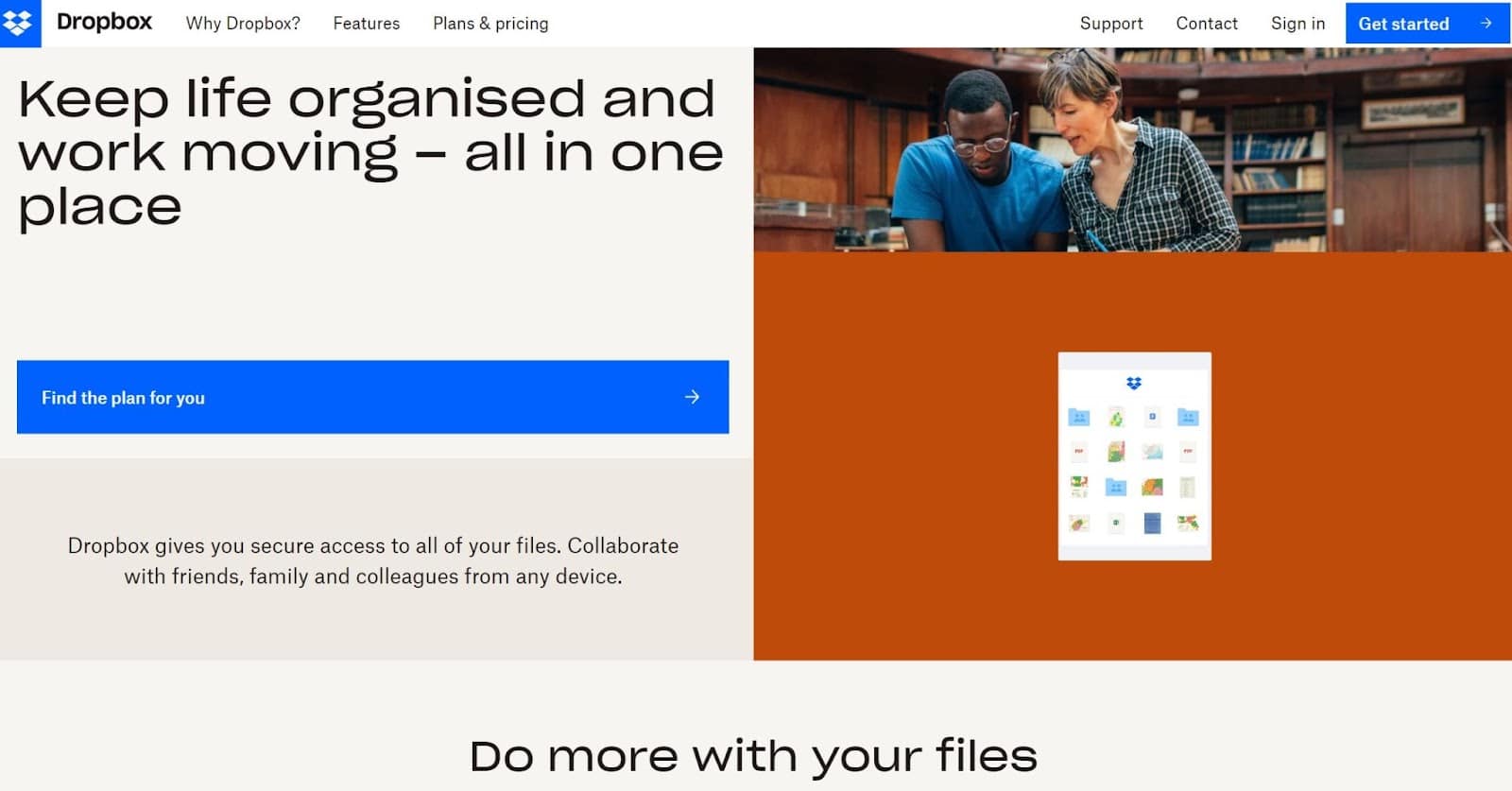This screenshot has height=791, width=1512.
Task: Go to Plans & pricing
Action: 490,24
